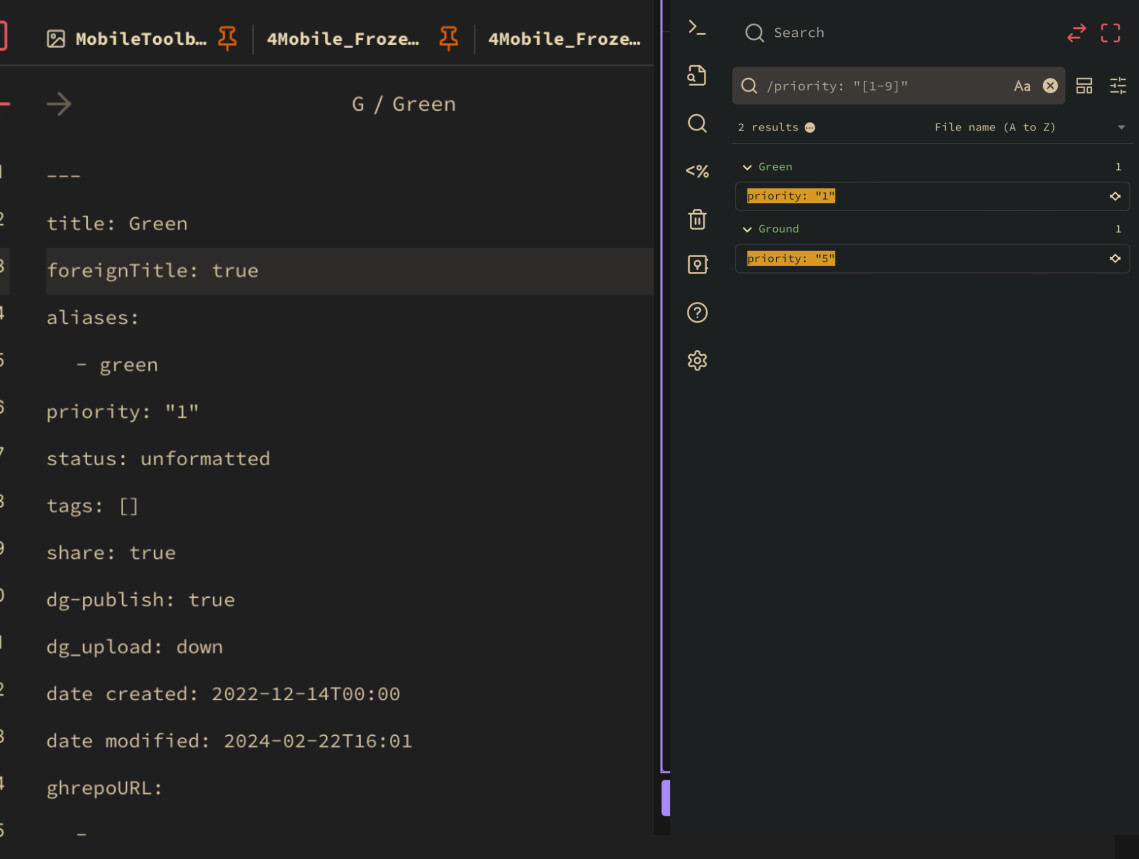
Task: Click the 'dg-publish: true' line
Action: tap(140, 600)
